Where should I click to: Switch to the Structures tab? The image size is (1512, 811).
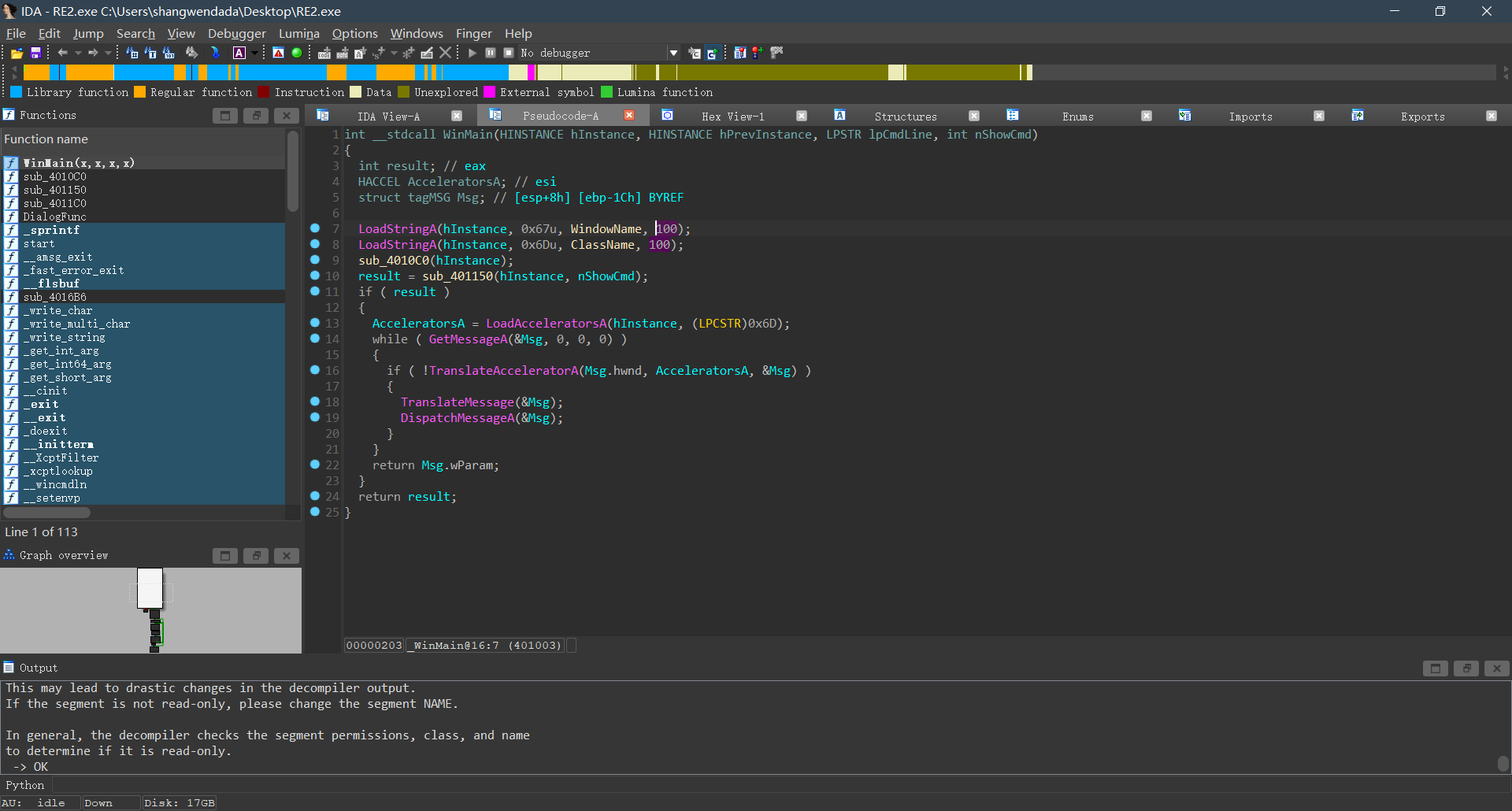point(906,117)
